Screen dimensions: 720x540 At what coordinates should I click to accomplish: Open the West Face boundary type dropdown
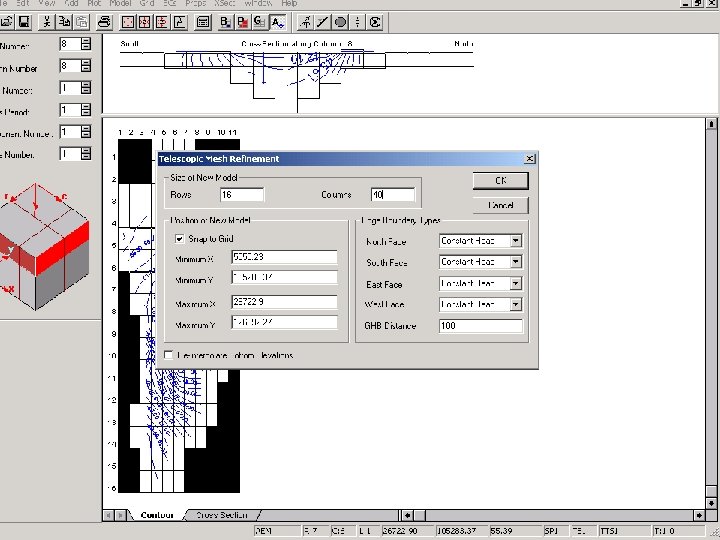[516, 304]
